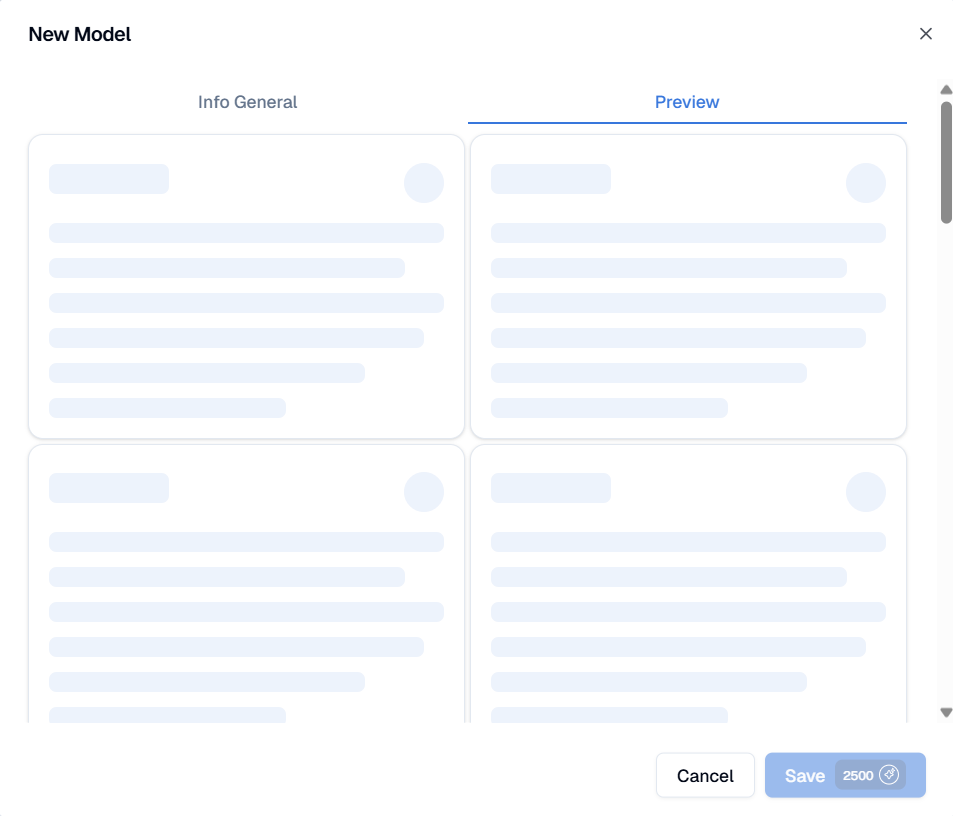The height and width of the screenshot is (816, 953).
Task: Close the New Model dialog
Action: (x=926, y=34)
